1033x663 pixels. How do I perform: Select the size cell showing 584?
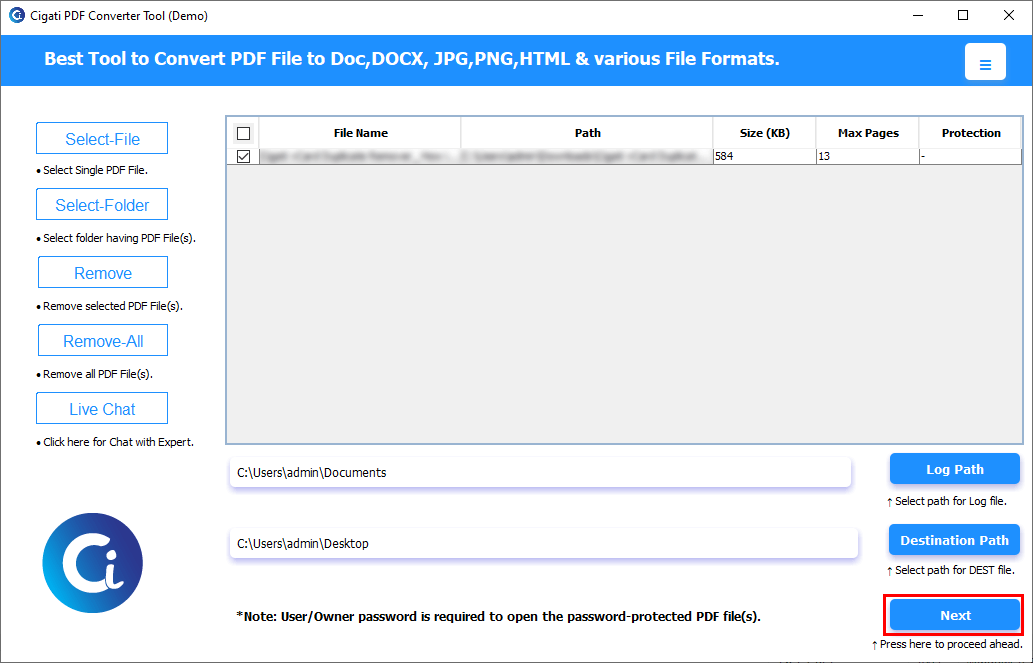(x=764, y=156)
